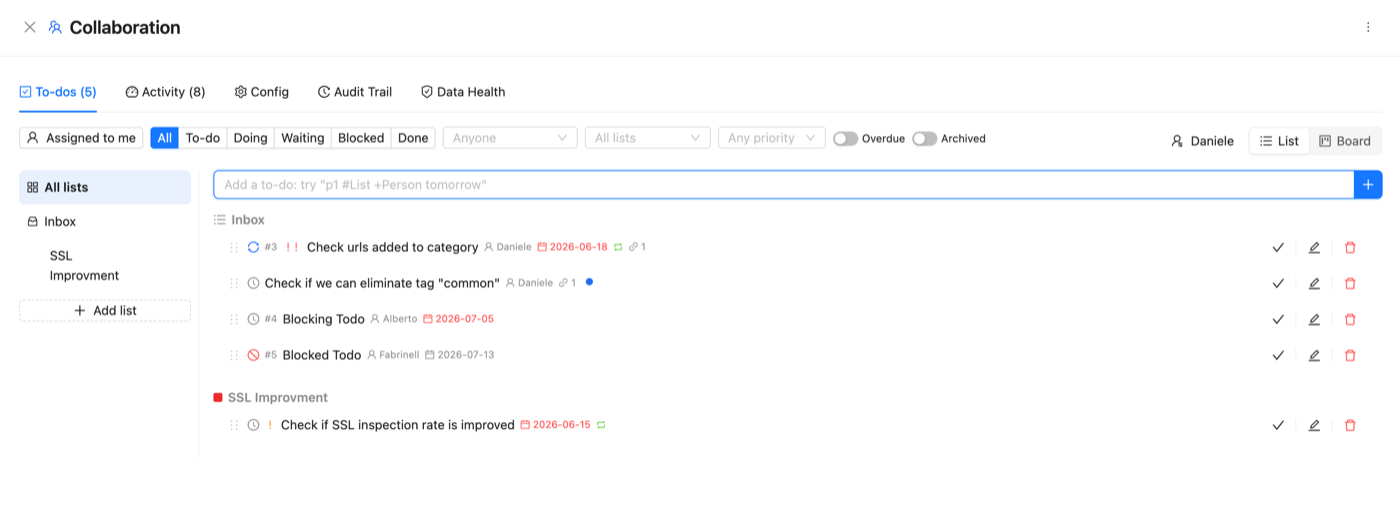Toggle the Archived switch
Viewport: 1400px width, 513px height.
pyautogui.click(x=924, y=139)
